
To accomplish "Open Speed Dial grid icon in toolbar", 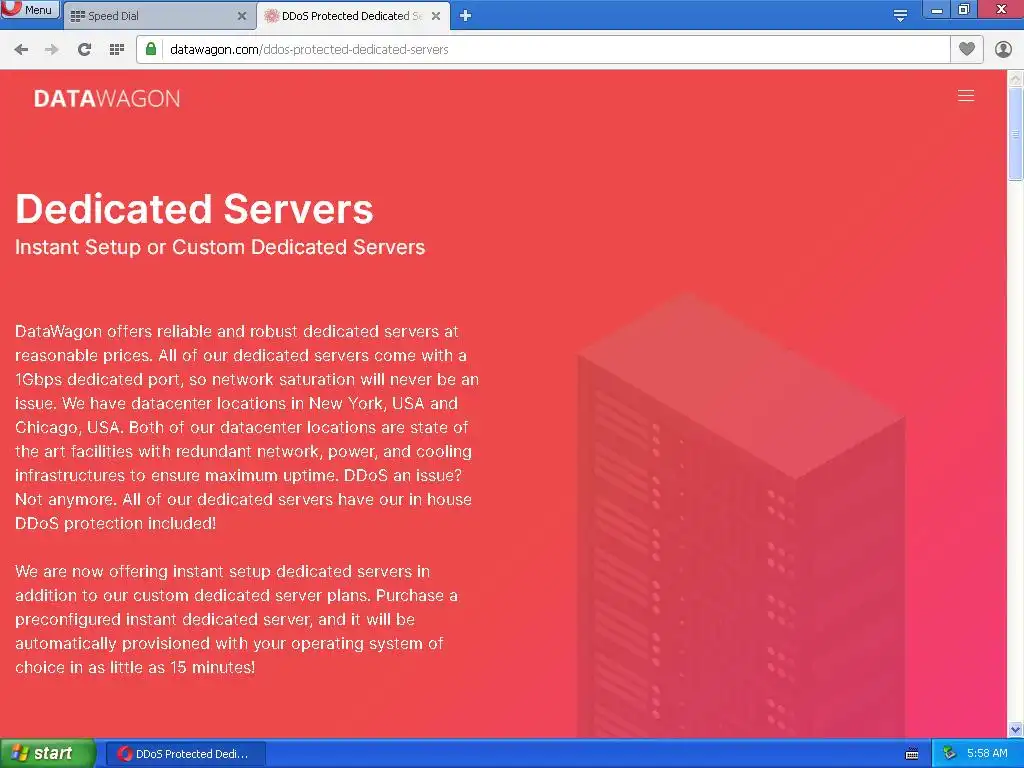I will click(117, 50).
